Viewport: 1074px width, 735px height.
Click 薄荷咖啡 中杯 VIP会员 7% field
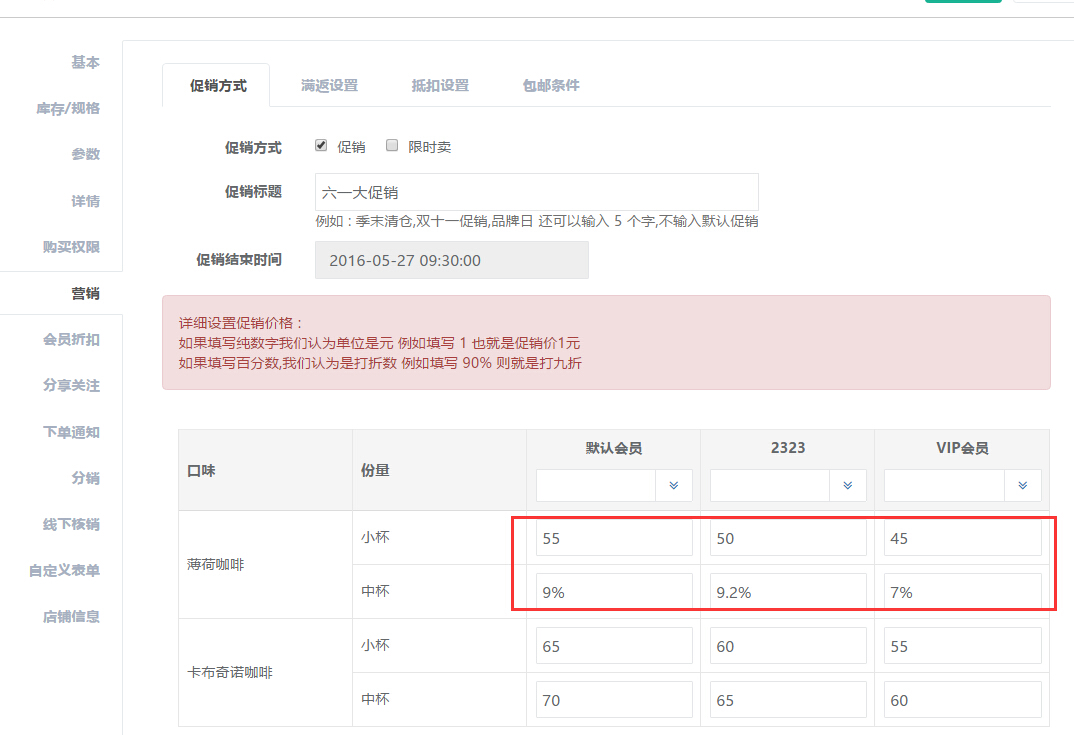click(962, 592)
